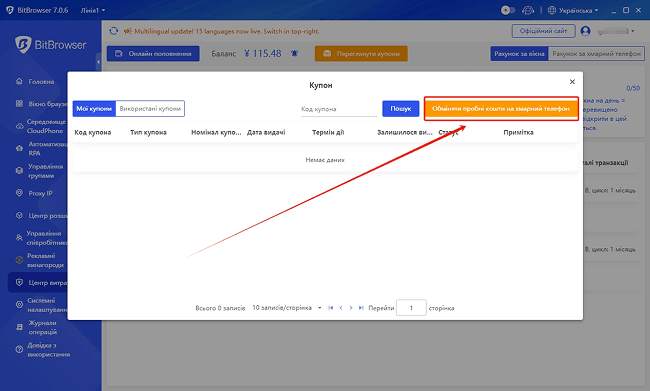Open the Українська language dropdown

click(578, 10)
